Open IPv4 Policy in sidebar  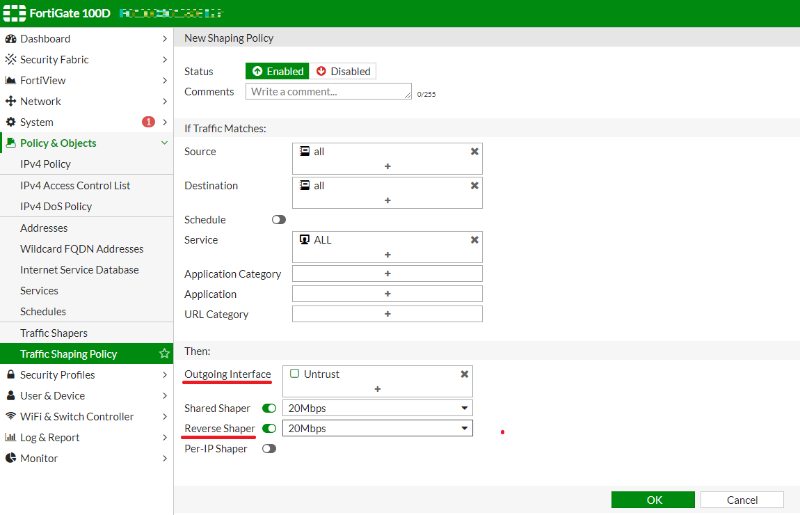click(46, 164)
